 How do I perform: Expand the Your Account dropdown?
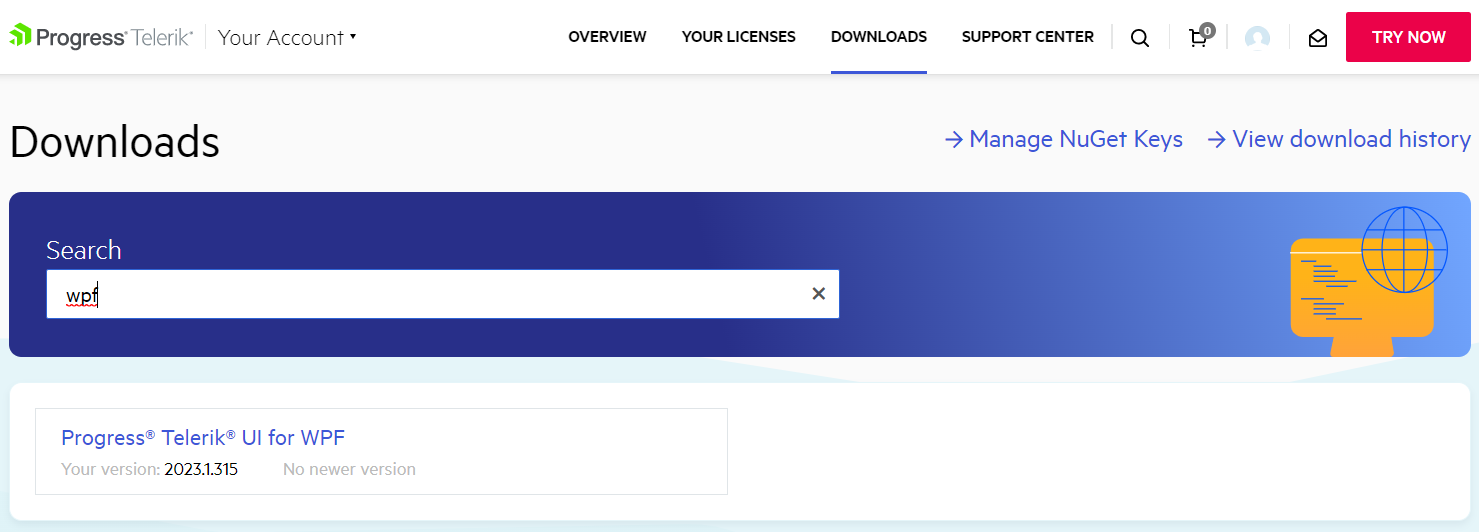(x=287, y=37)
